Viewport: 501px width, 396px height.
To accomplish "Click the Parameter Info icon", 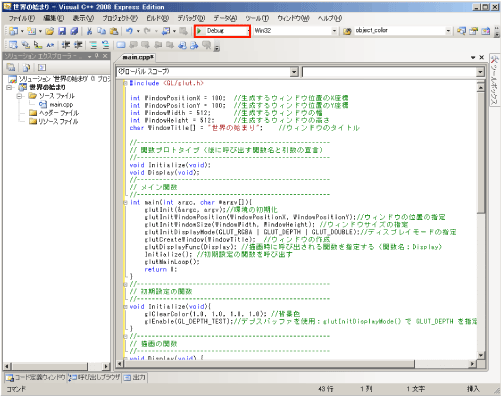I will coord(26,45).
